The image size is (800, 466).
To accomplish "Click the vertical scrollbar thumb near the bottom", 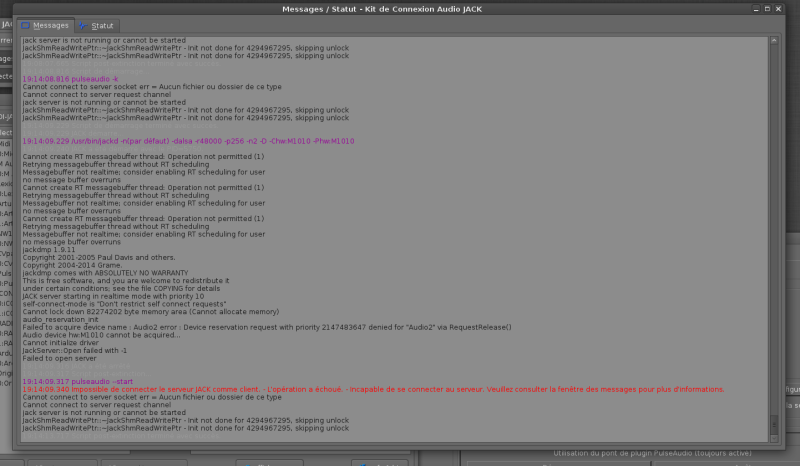I will pyautogui.click(x=774, y=424).
